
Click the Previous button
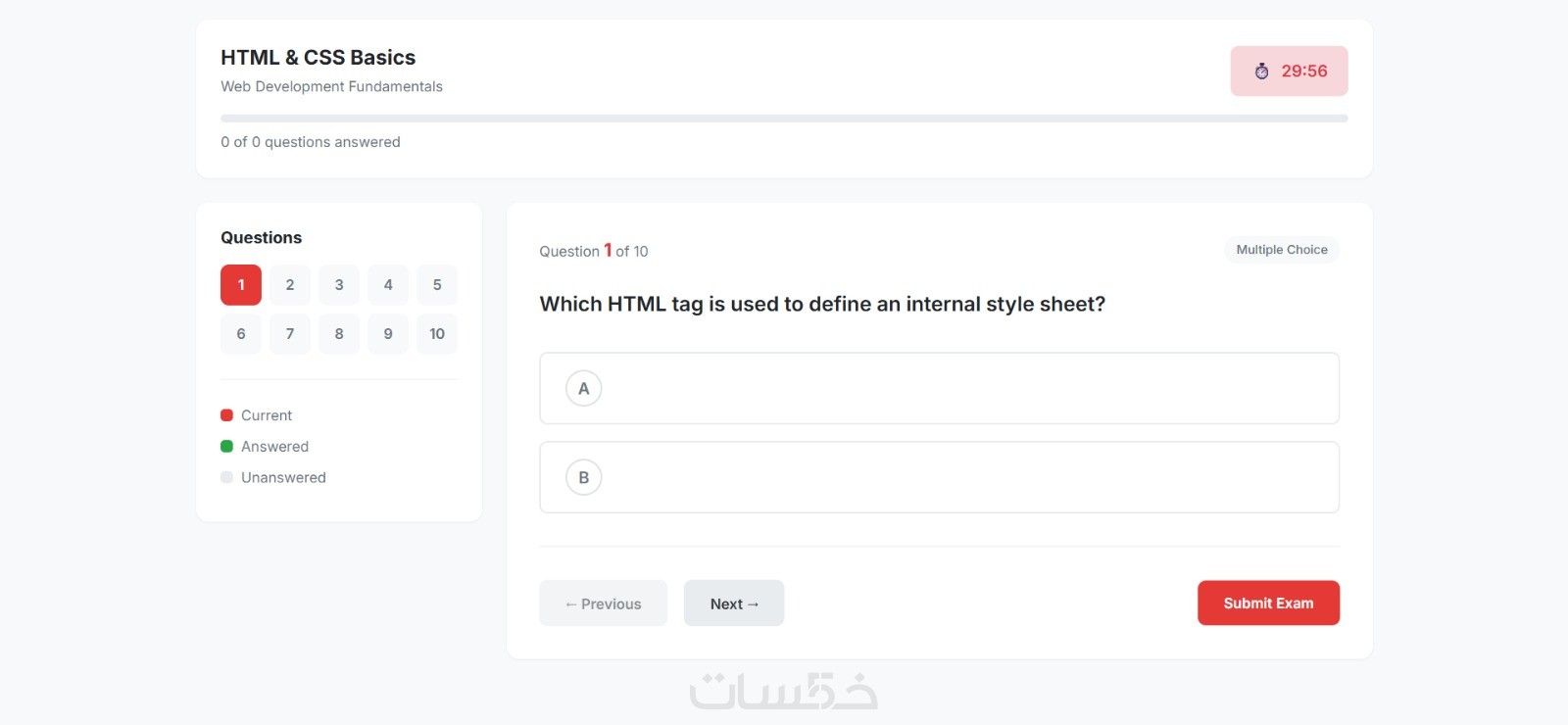pos(603,604)
